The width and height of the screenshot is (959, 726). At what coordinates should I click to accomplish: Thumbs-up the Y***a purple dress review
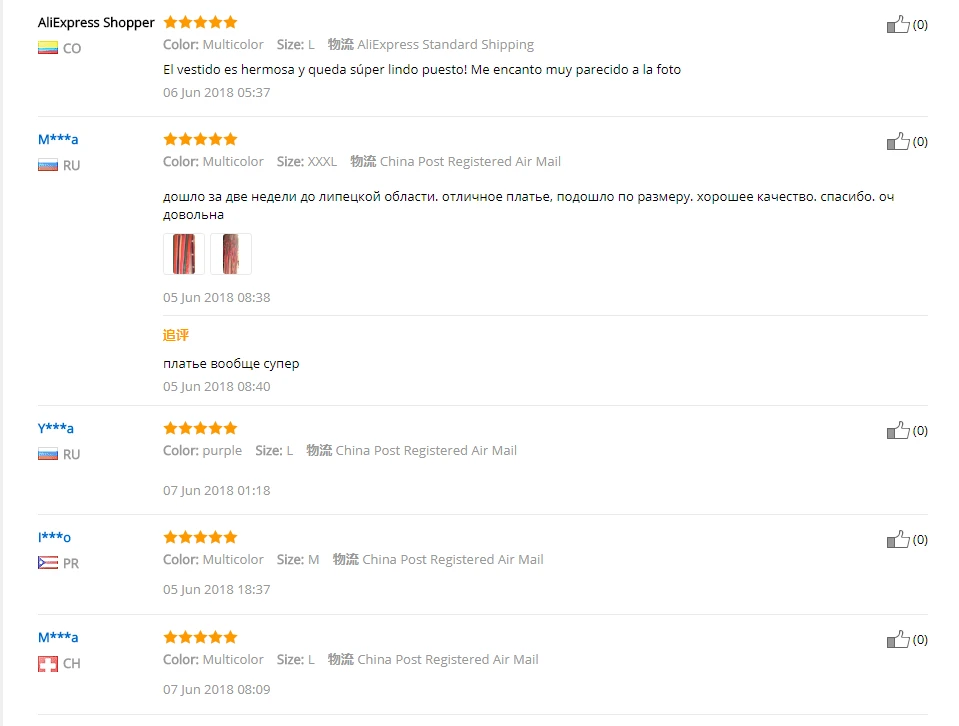pos(898,431)
